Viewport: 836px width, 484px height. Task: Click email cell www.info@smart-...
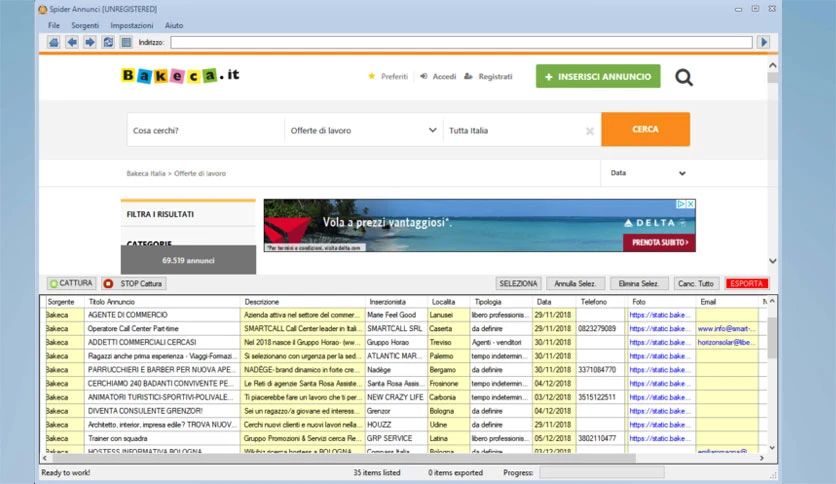click(x=726, y=329)
